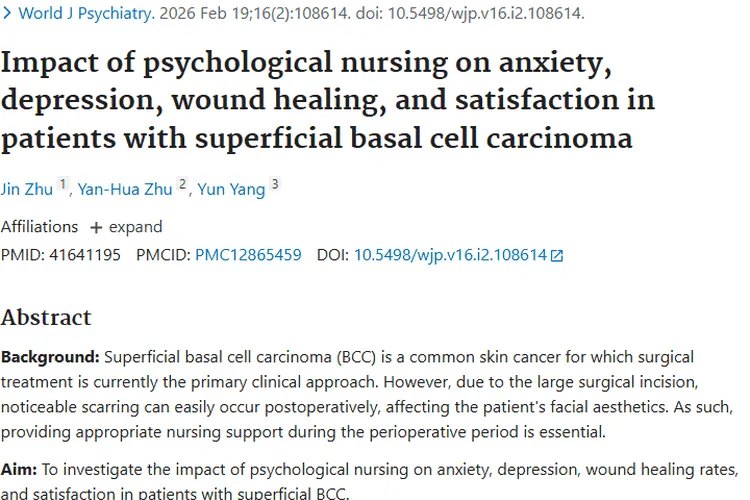Click affiliation superscript 3 after Yun Yang
This screenshot has height=500, width=750.
point(275,184)
